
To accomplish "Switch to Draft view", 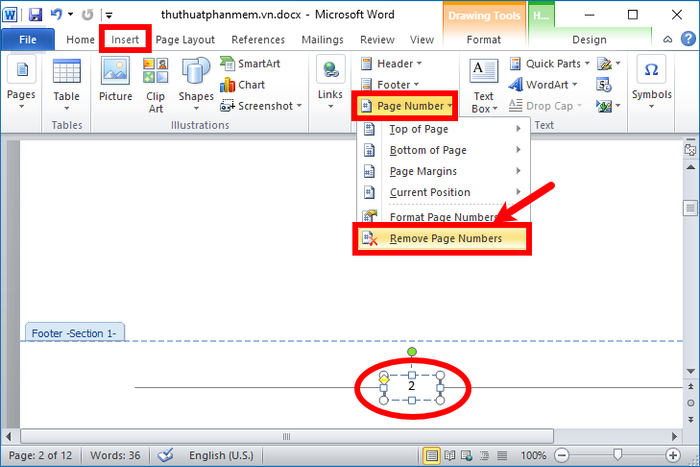I will (502, 455).
